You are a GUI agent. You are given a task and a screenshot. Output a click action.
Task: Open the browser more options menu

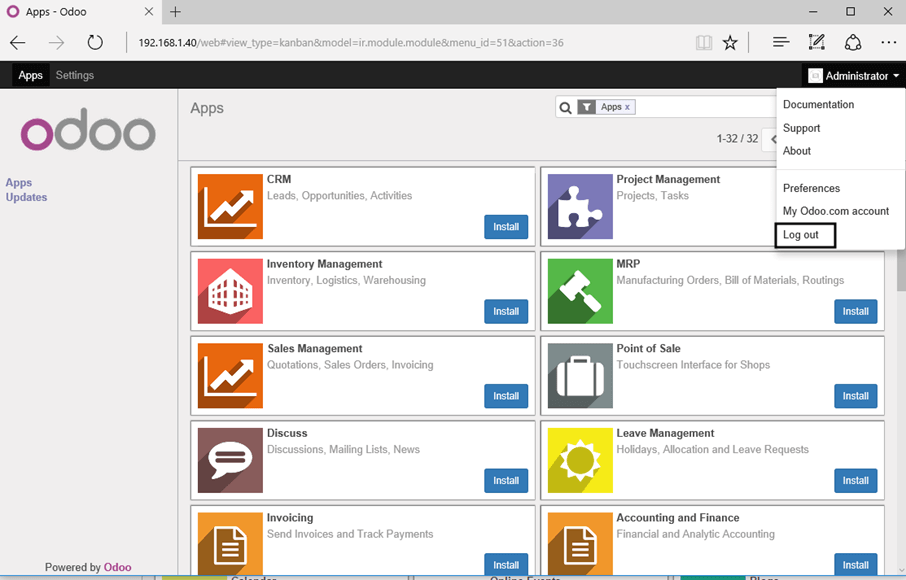coord(888,43)
